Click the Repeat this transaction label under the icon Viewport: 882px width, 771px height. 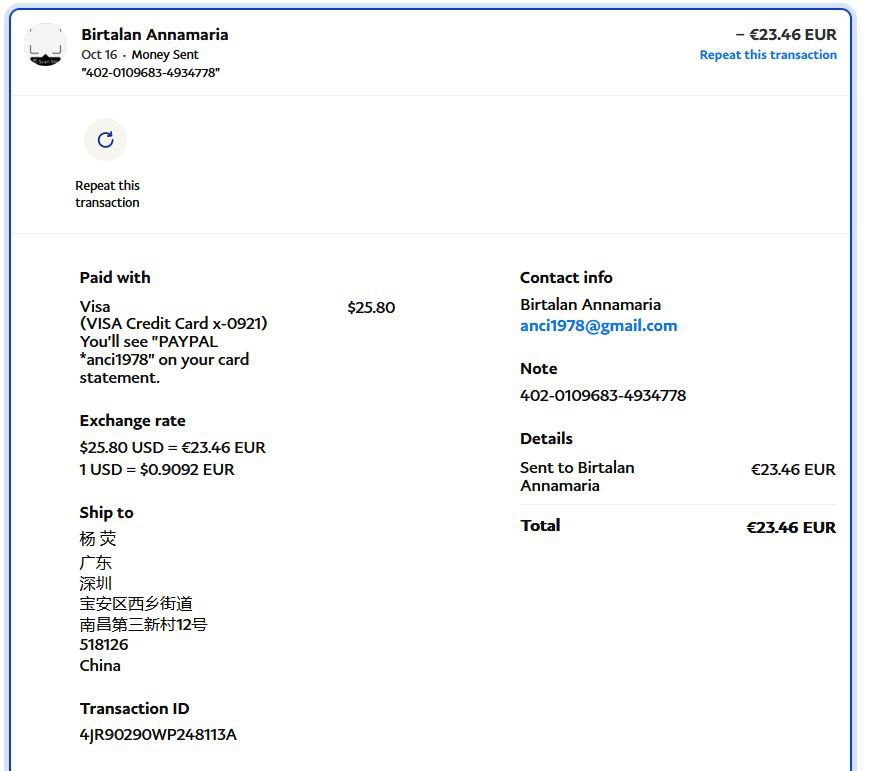pyautogui.click(x=107, y=194)
